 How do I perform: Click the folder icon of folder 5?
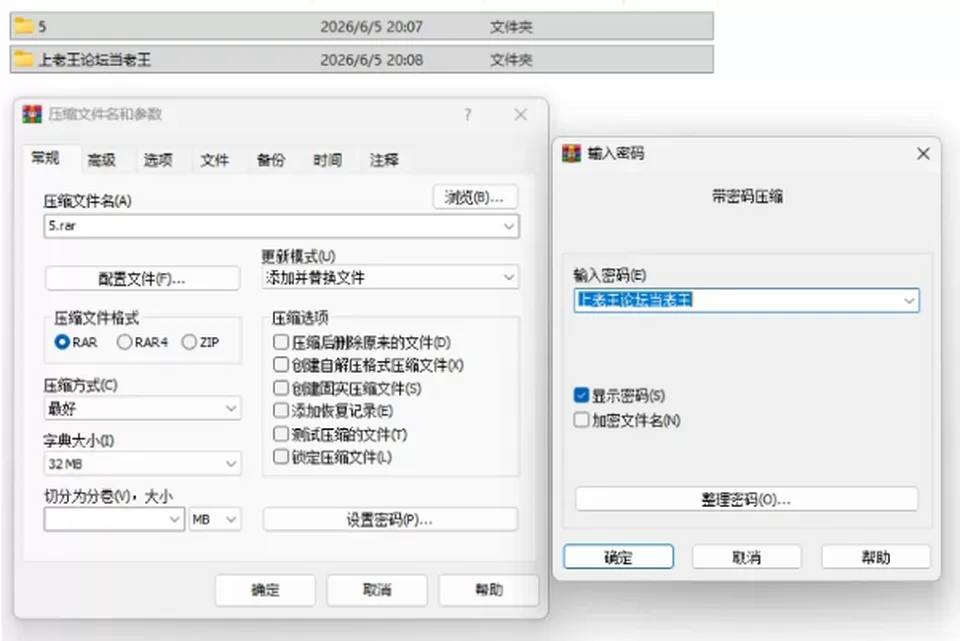coord(24,26)
